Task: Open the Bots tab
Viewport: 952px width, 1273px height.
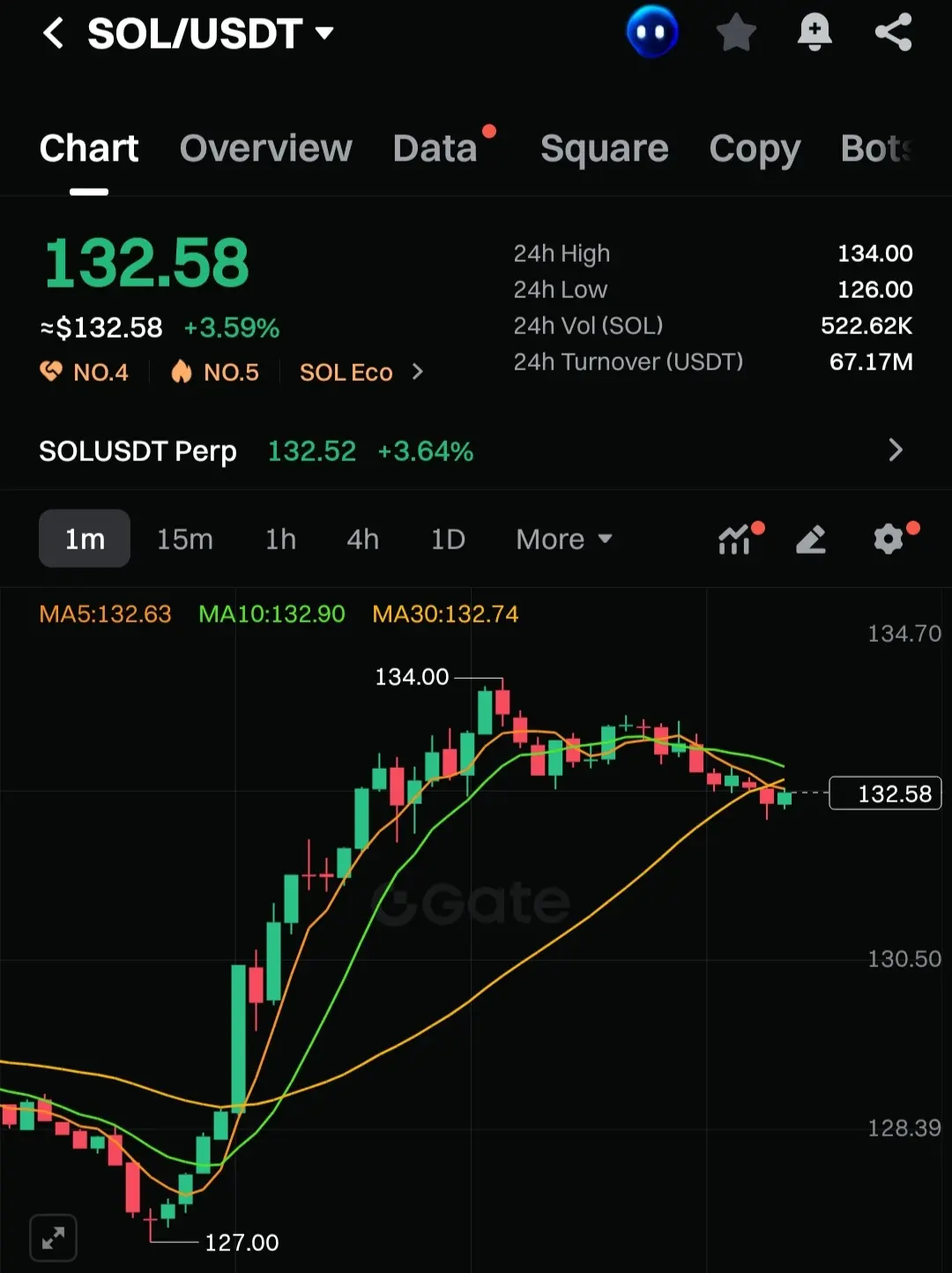Action: (x=875, y=148)
